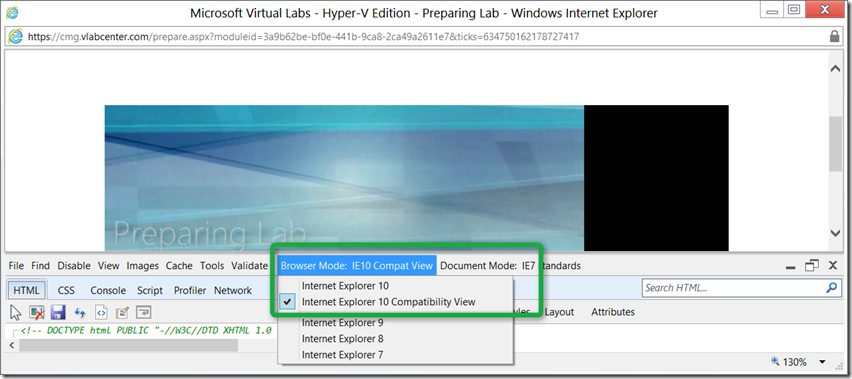Switch to the Script tab
Viewport: 852px width, 379px height.
(x=150, y=290)
